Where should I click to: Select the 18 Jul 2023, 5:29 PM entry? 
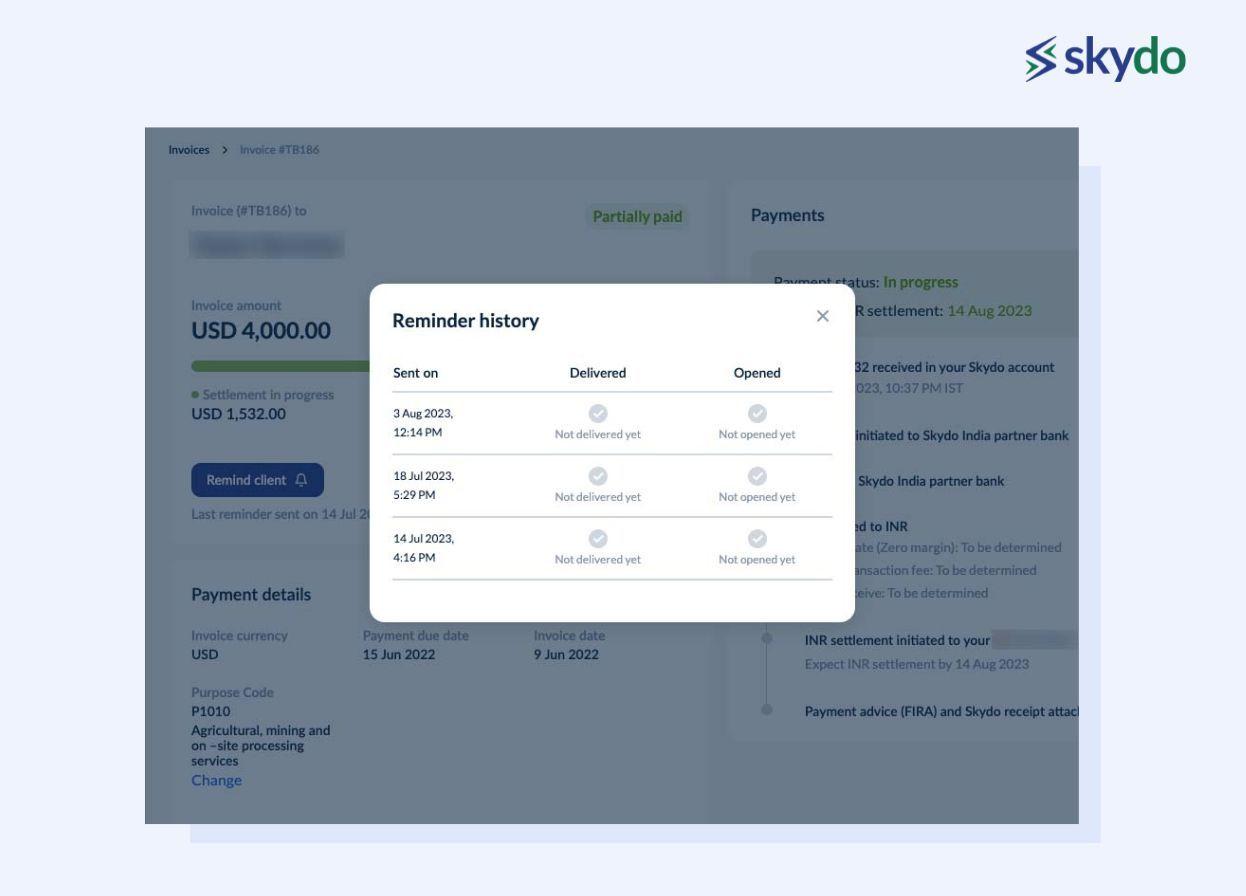[423, 485]
